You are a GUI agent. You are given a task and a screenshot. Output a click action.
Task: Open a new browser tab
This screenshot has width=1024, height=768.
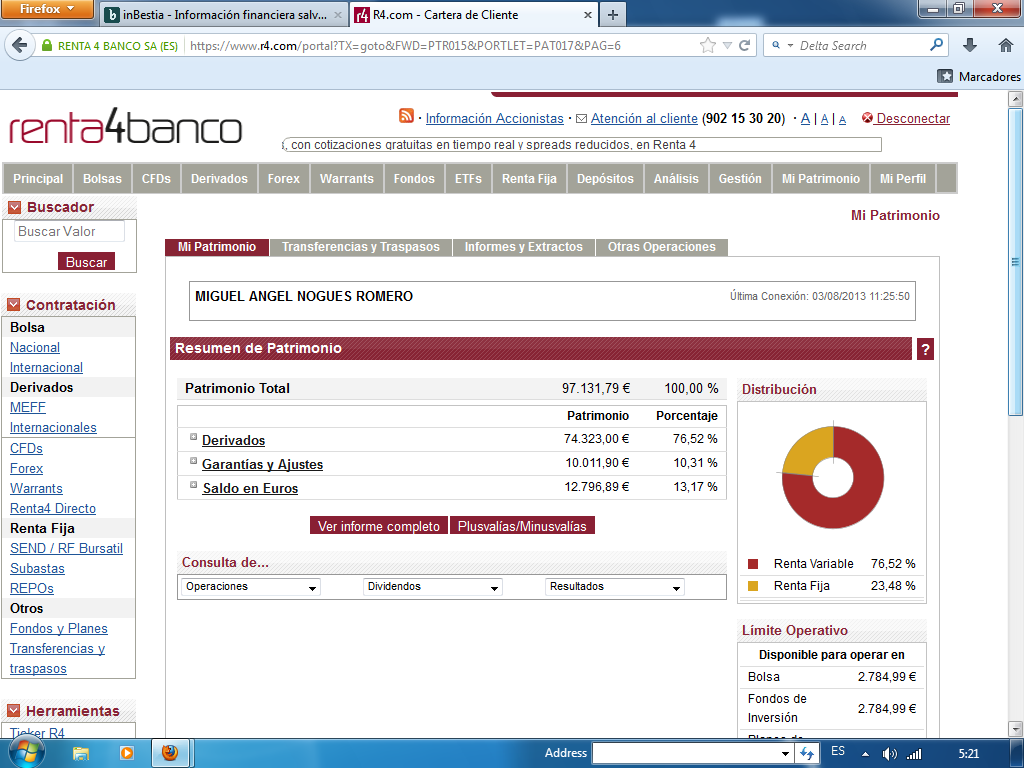(613, 14)
